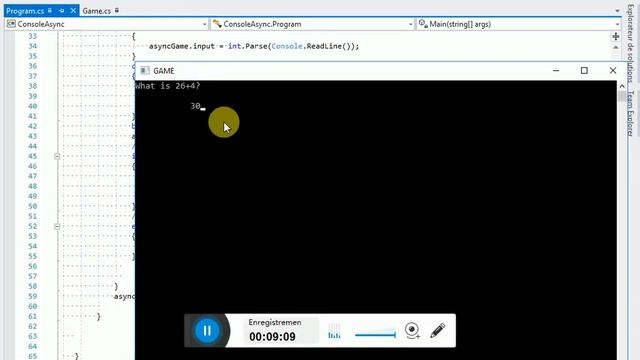Click the editor split window handle icon
The height and width of the screenshot is (360, 640).
click(x=616, y=37)
